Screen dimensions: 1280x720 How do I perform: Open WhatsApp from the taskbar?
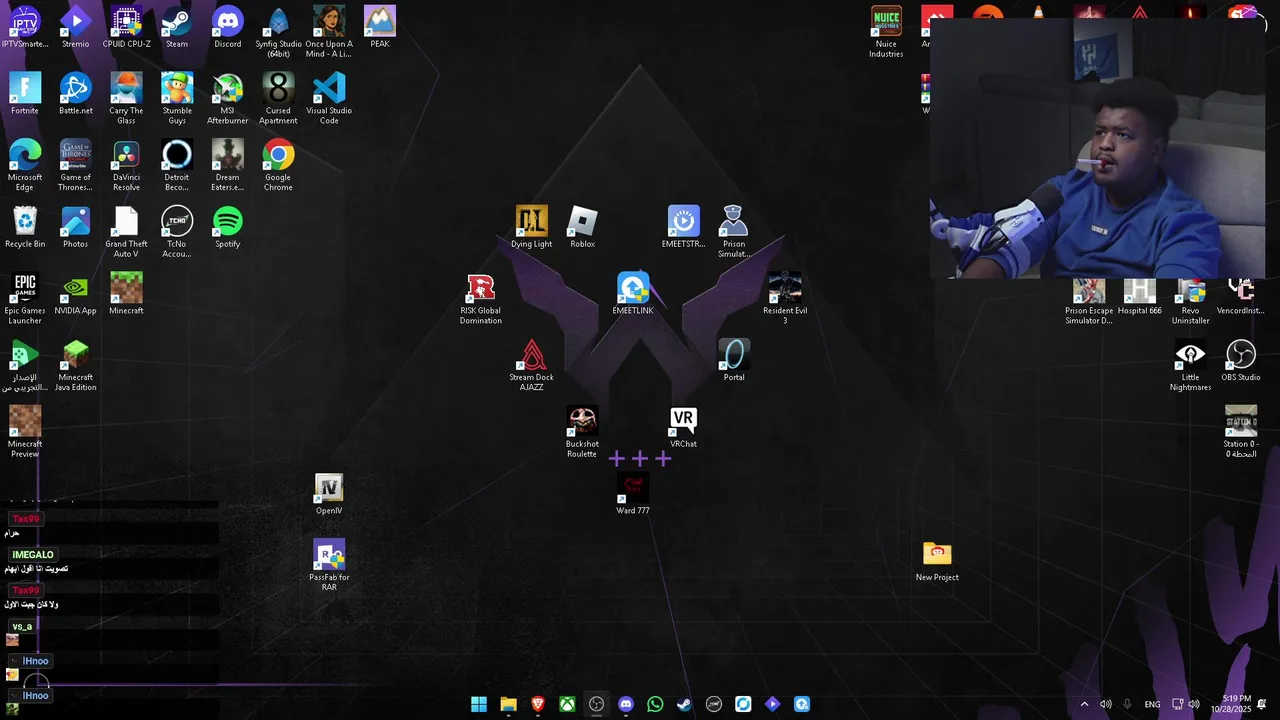tap(655, 704)
